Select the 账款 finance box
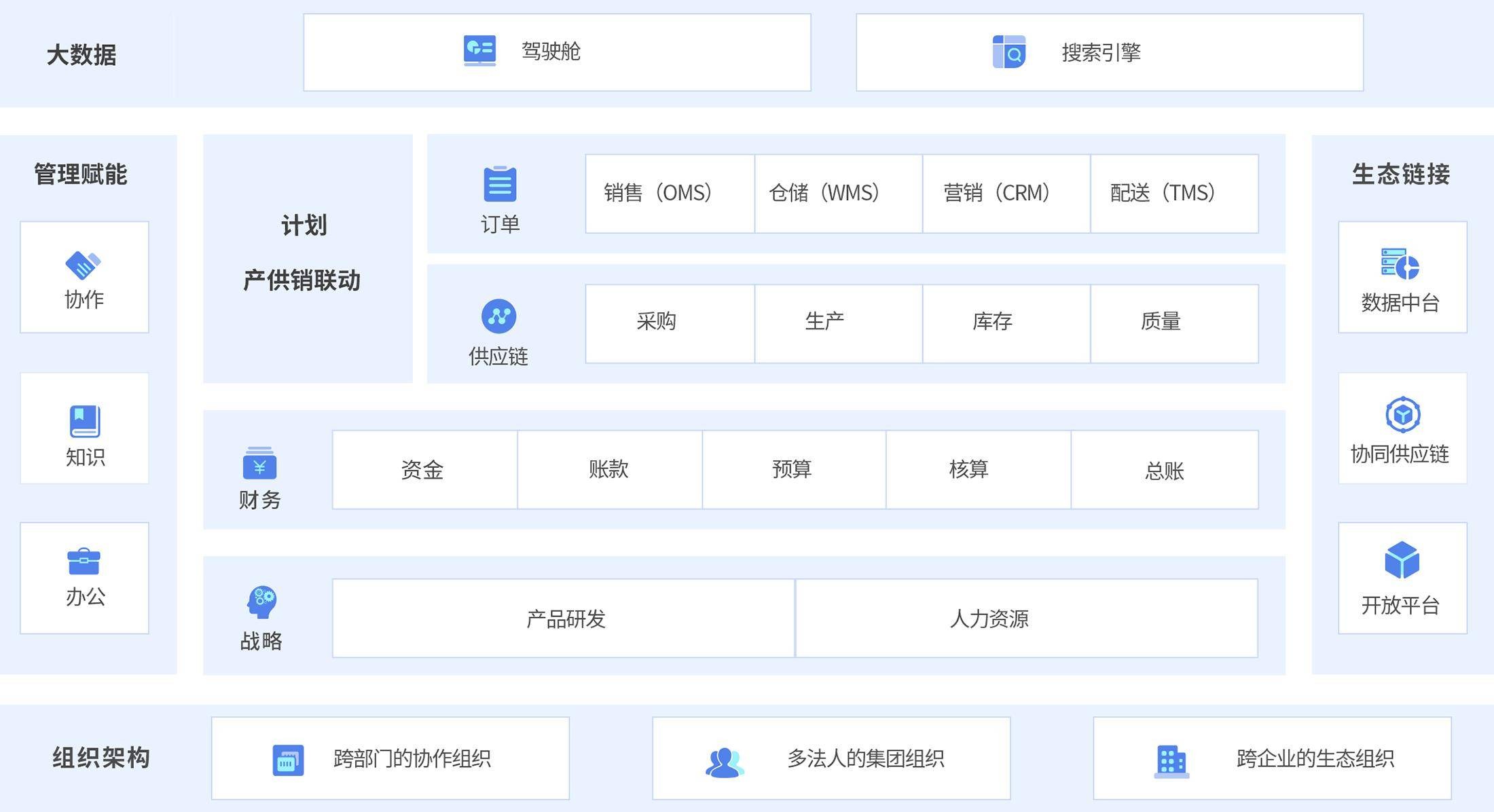Image resolution: width=1494 pixels, height=812 pixels. point(610,469)
